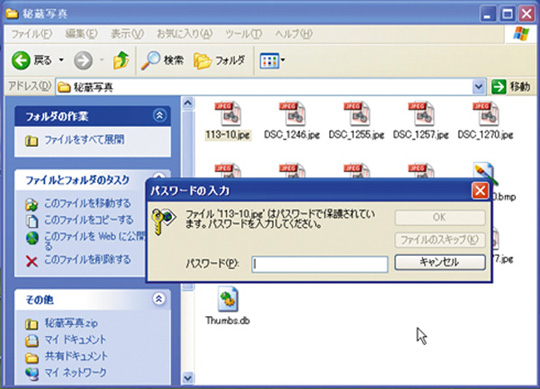Open the お気に入り(A) menu

pos(184,34)
